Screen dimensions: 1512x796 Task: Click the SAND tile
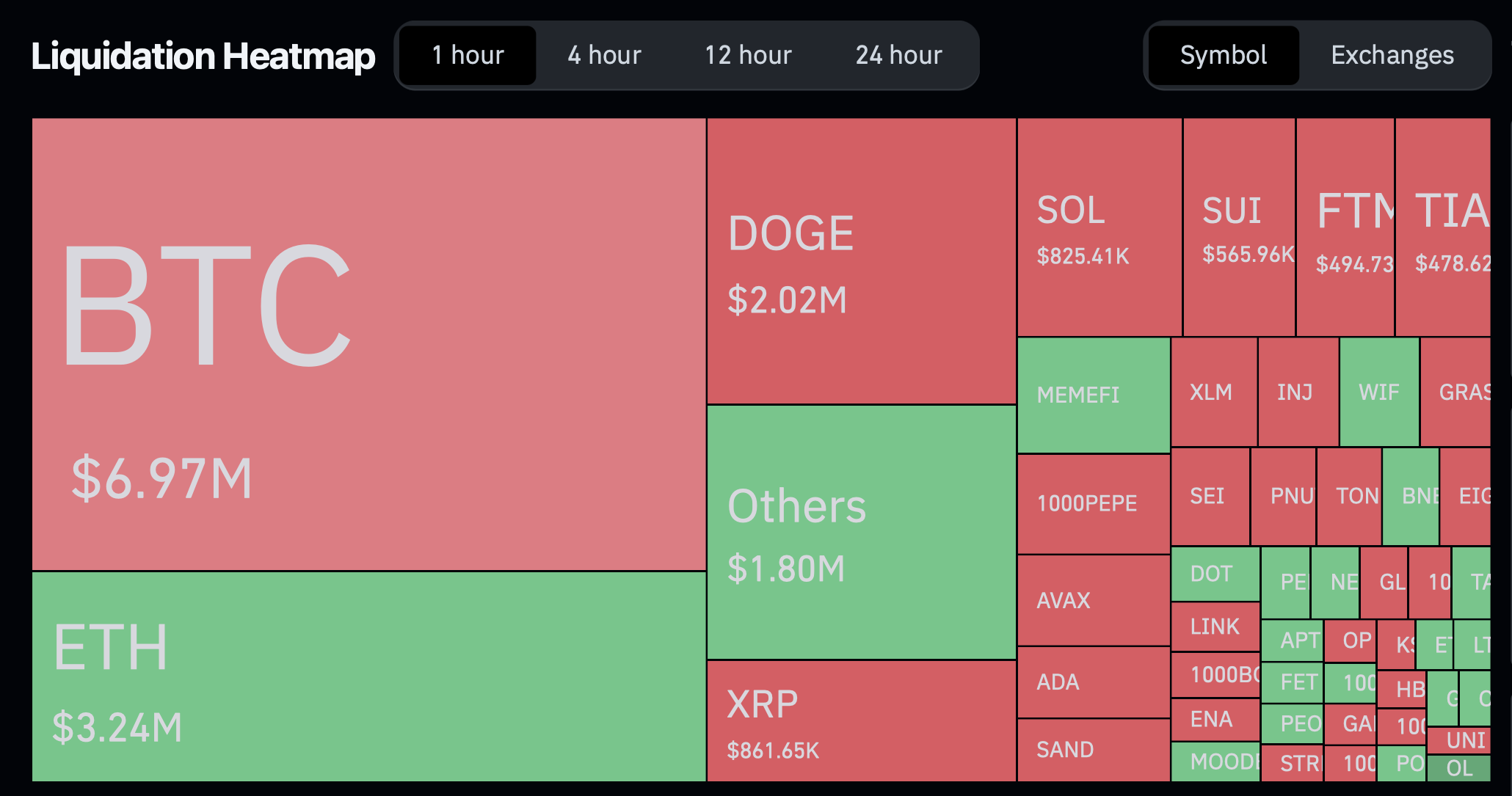pyautogui.click(x=1094, y=749)
